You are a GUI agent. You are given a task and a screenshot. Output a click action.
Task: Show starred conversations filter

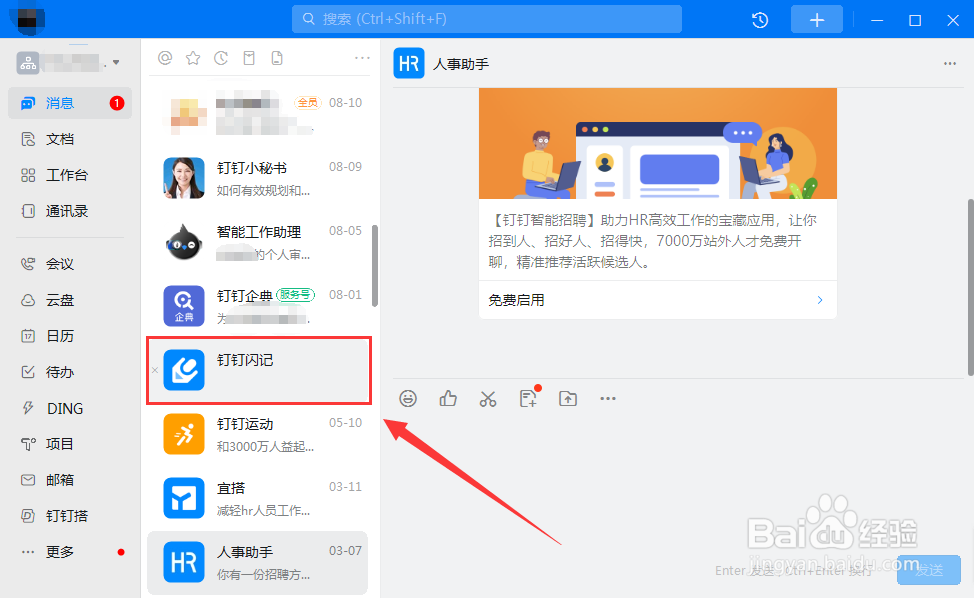point(193,58)
